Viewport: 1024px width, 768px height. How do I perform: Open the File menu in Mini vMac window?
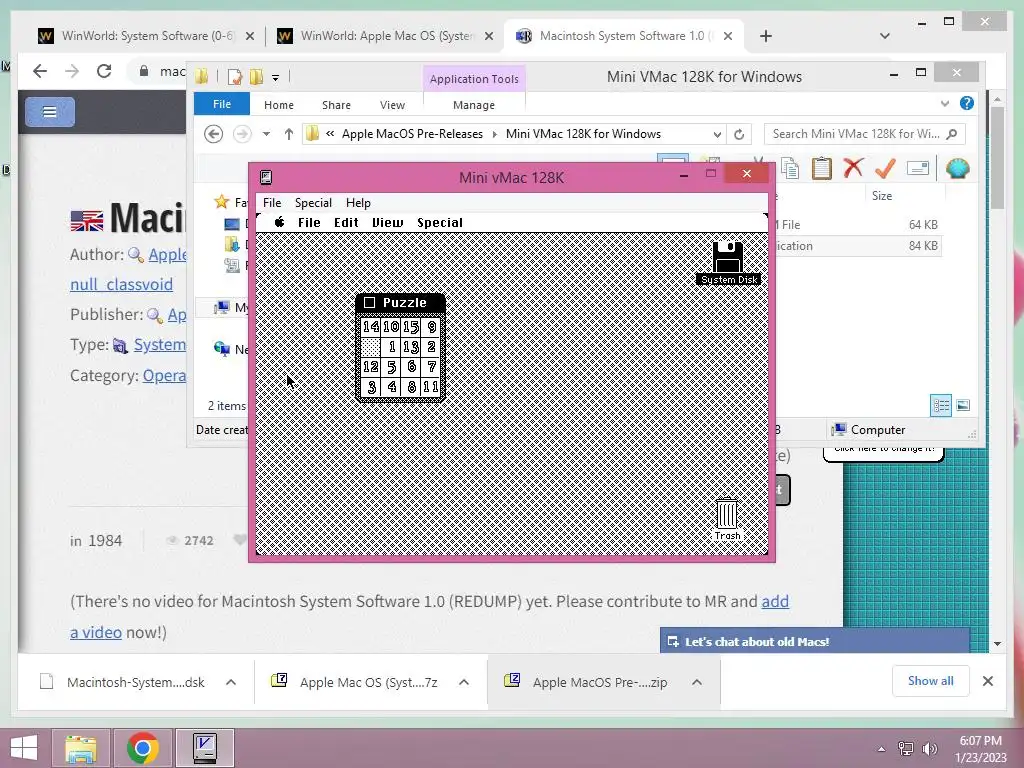[x=272, y=202]
